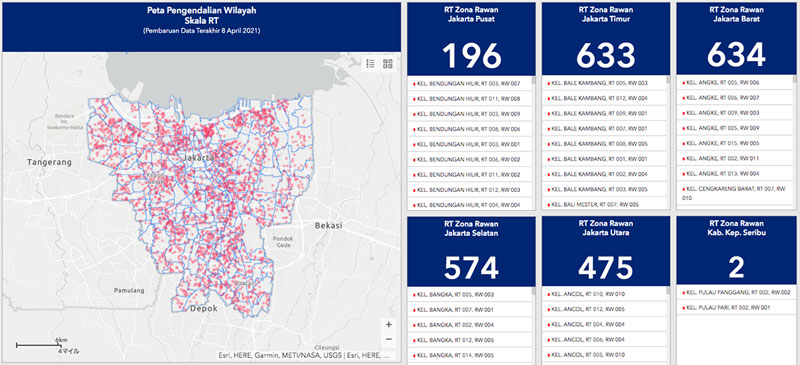Viewport: 800px width, 365px height.
Task: Click red marker beside Bendungan Hilir RT 003 RW 007
Action: [x=414, y=83]
